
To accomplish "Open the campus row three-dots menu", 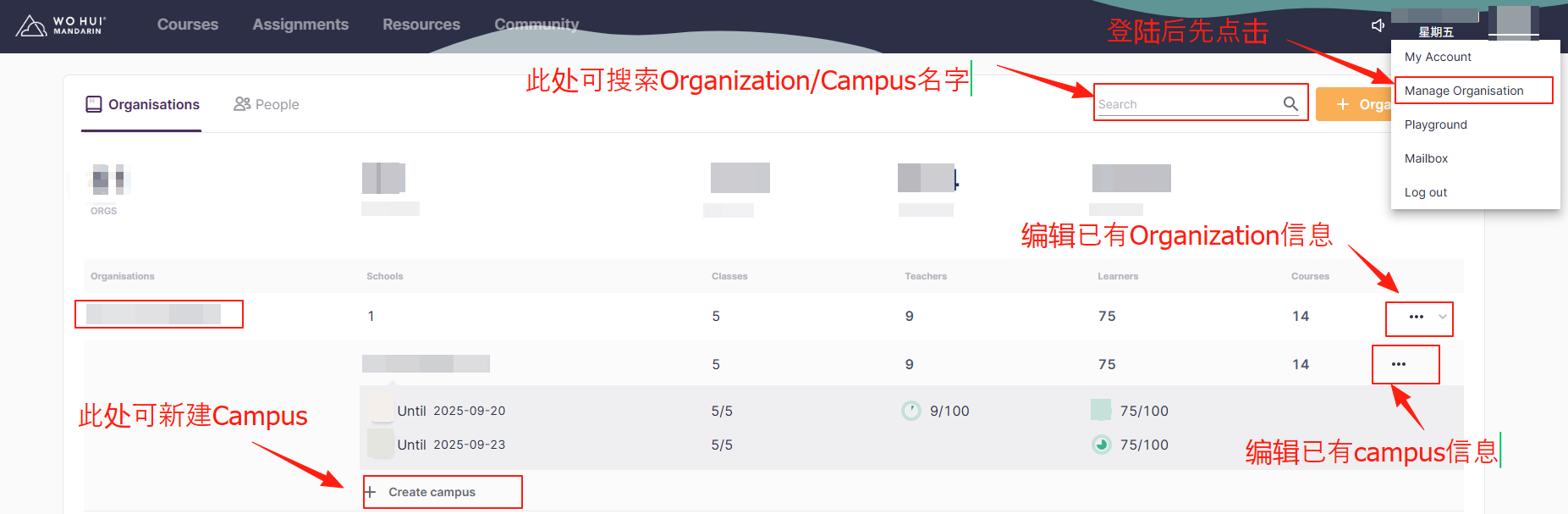I will [1399, 364].
